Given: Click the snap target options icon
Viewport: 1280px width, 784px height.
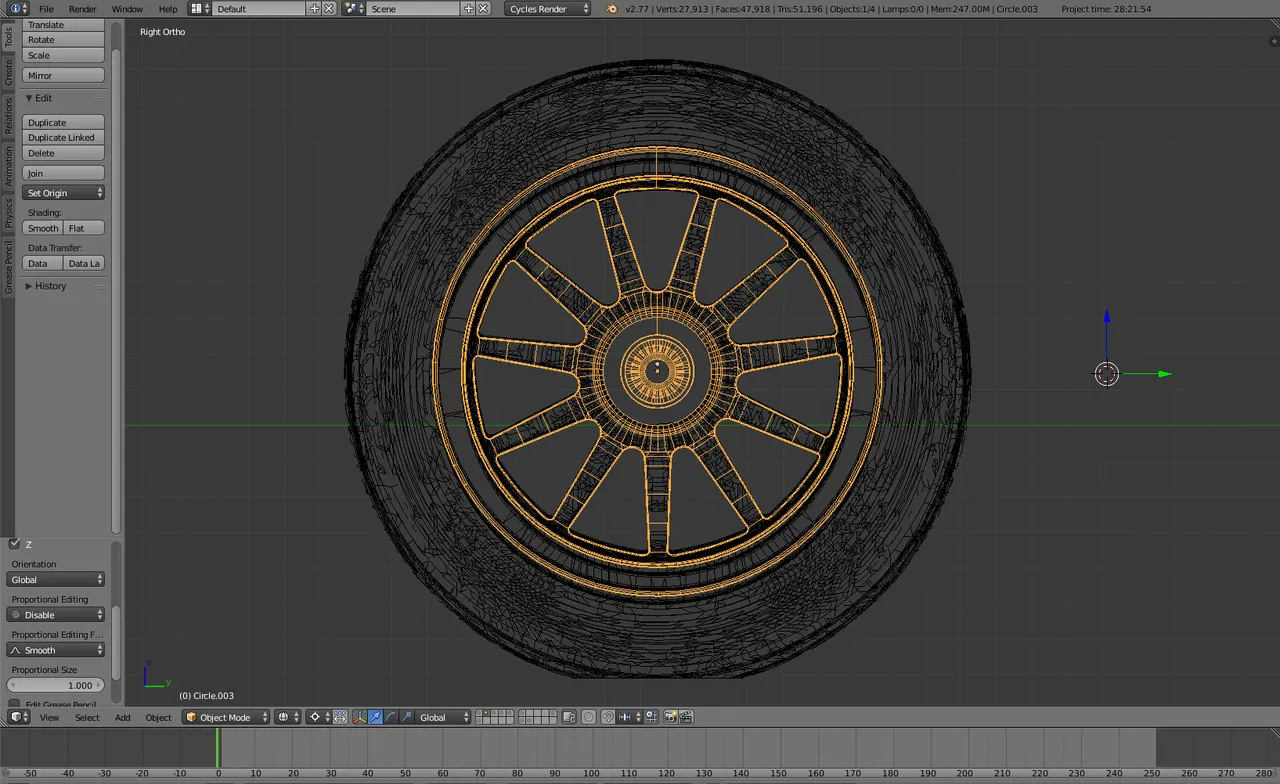Looking at the screenshot, I should point(651,717).
